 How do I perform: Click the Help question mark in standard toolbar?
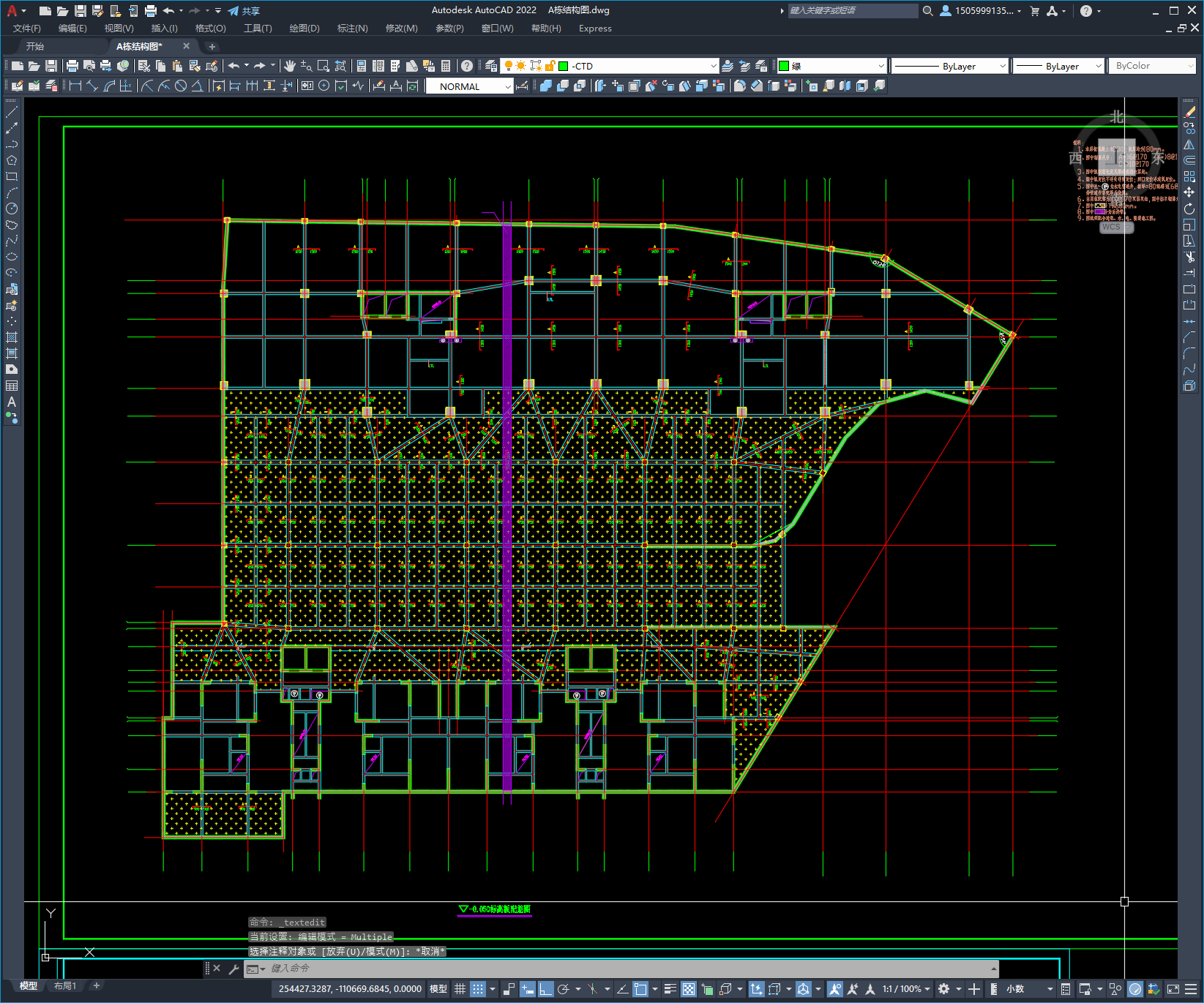[467, 66]
